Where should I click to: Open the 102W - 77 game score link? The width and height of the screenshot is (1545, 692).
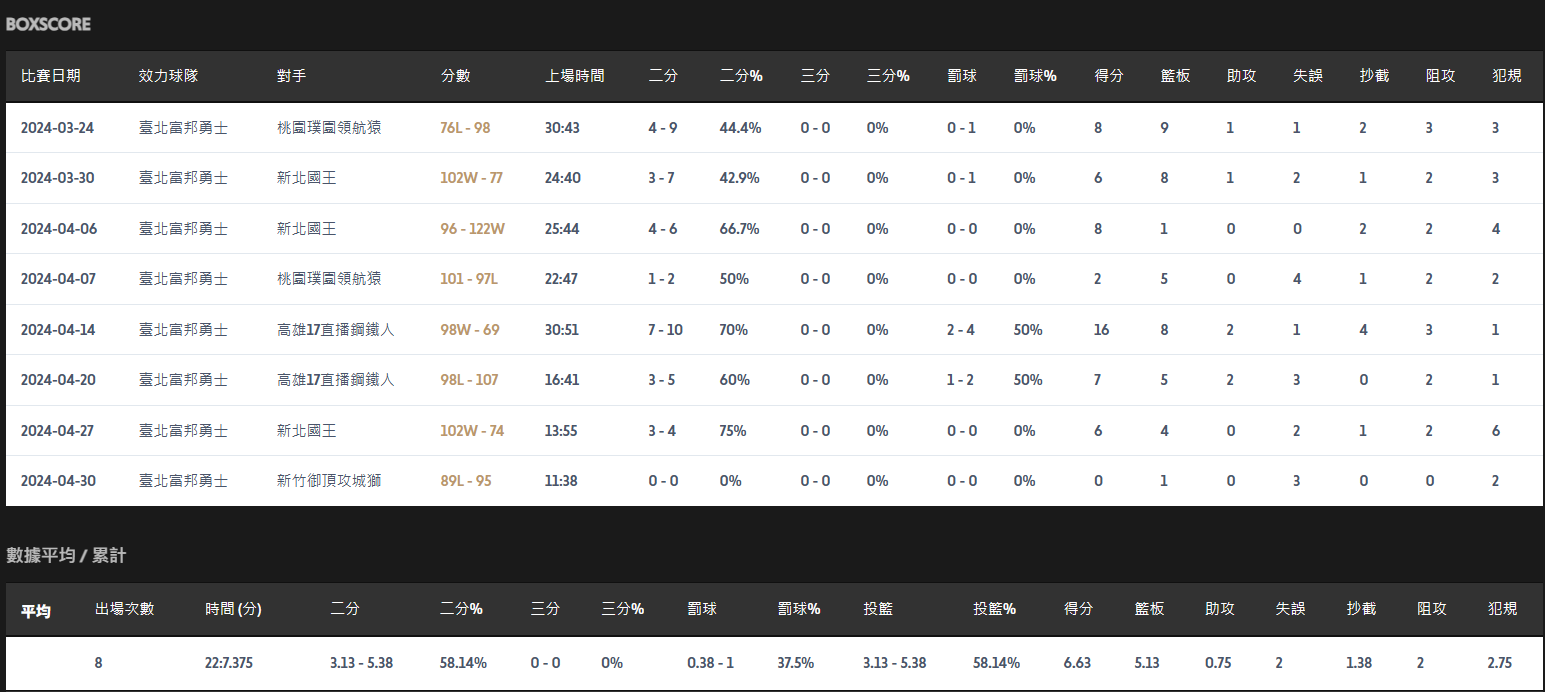pyautogui.click(x=471, y=178)
